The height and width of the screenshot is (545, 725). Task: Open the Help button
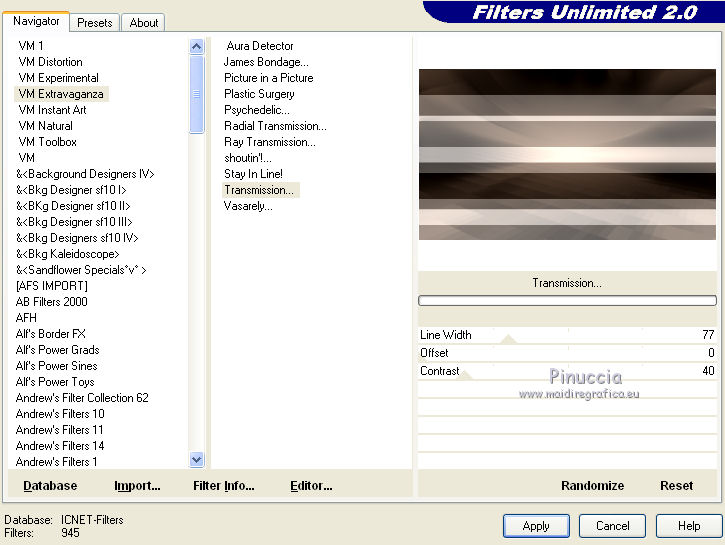click(689, 526)
